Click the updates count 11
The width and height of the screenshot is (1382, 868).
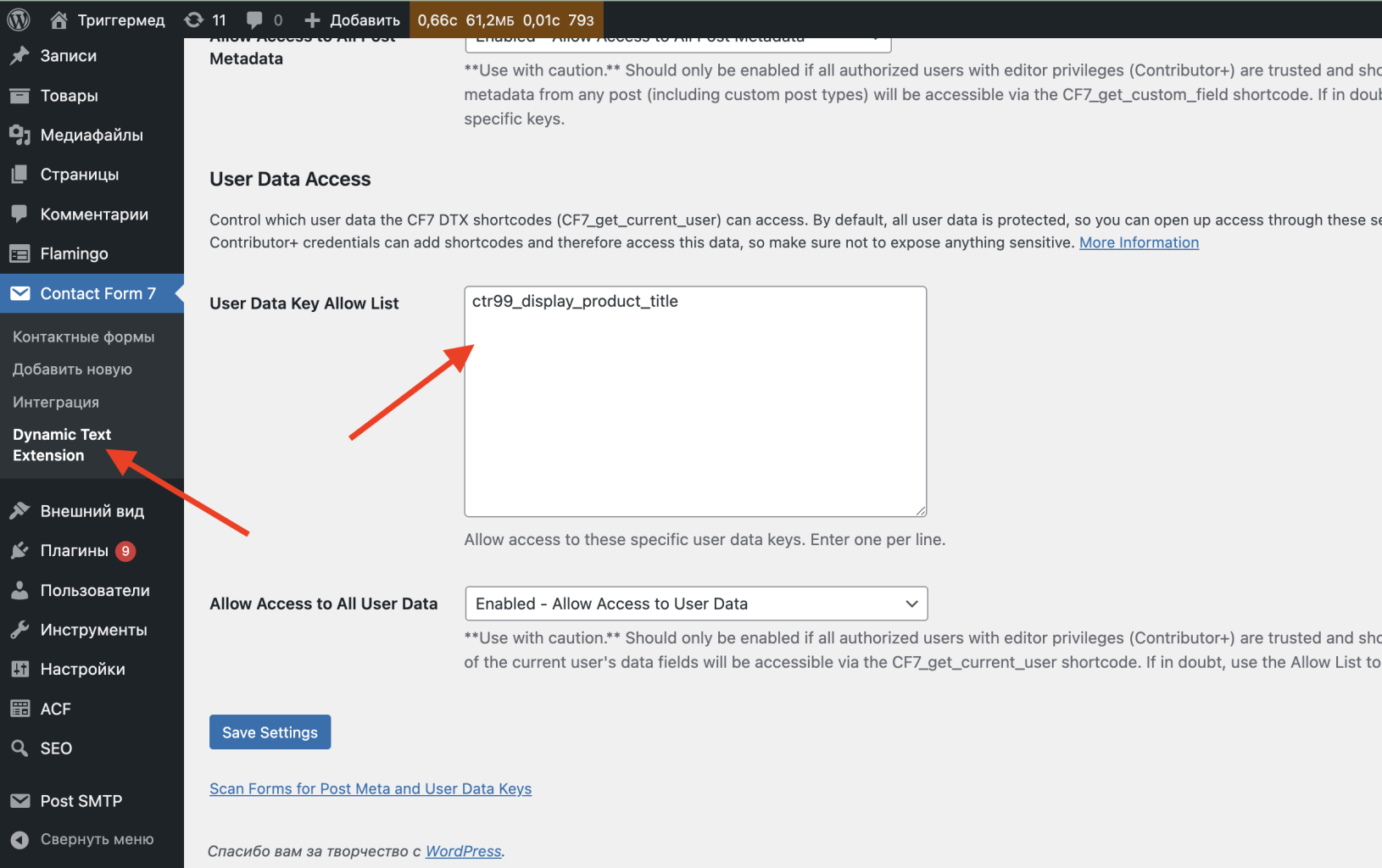[220, 19]
